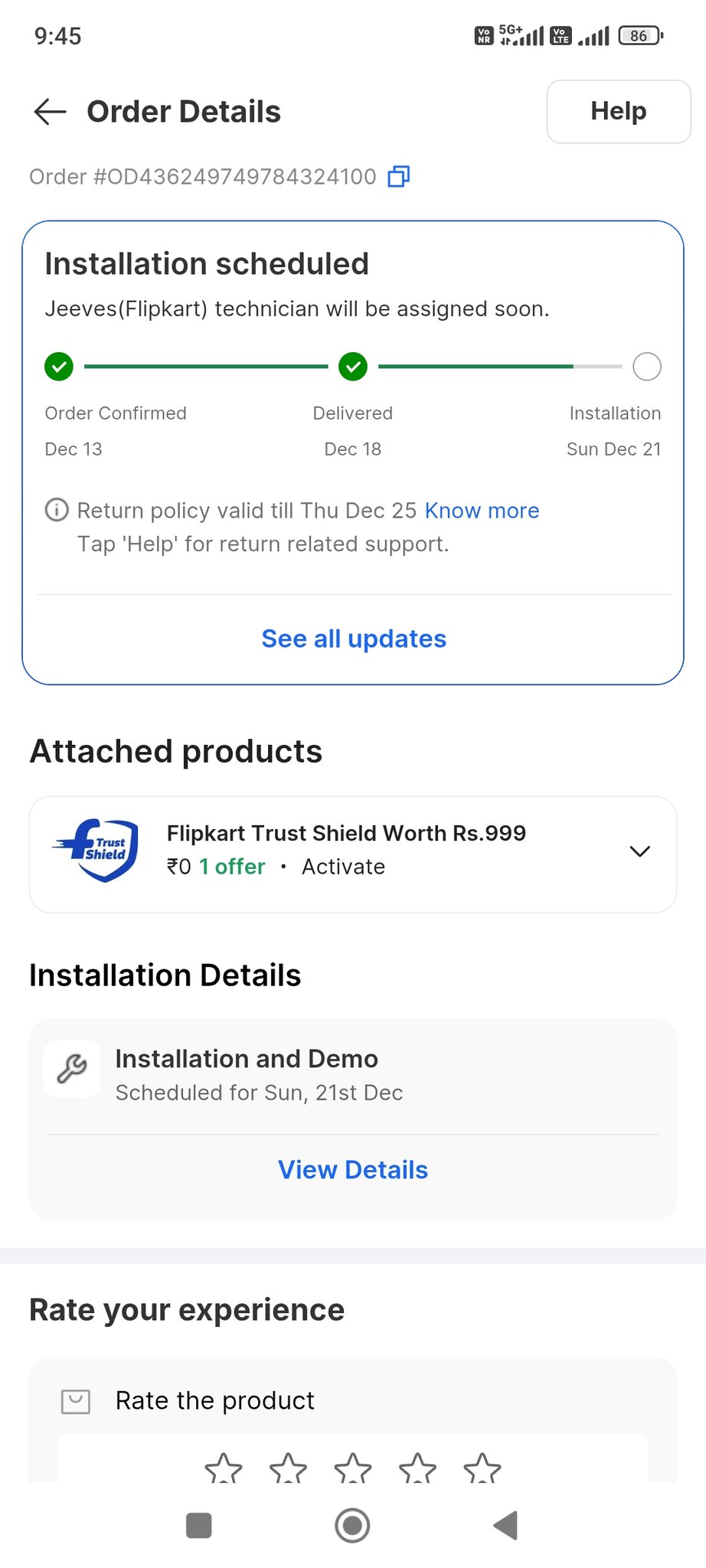Copy the order ID using copy icon

[399, 177]
